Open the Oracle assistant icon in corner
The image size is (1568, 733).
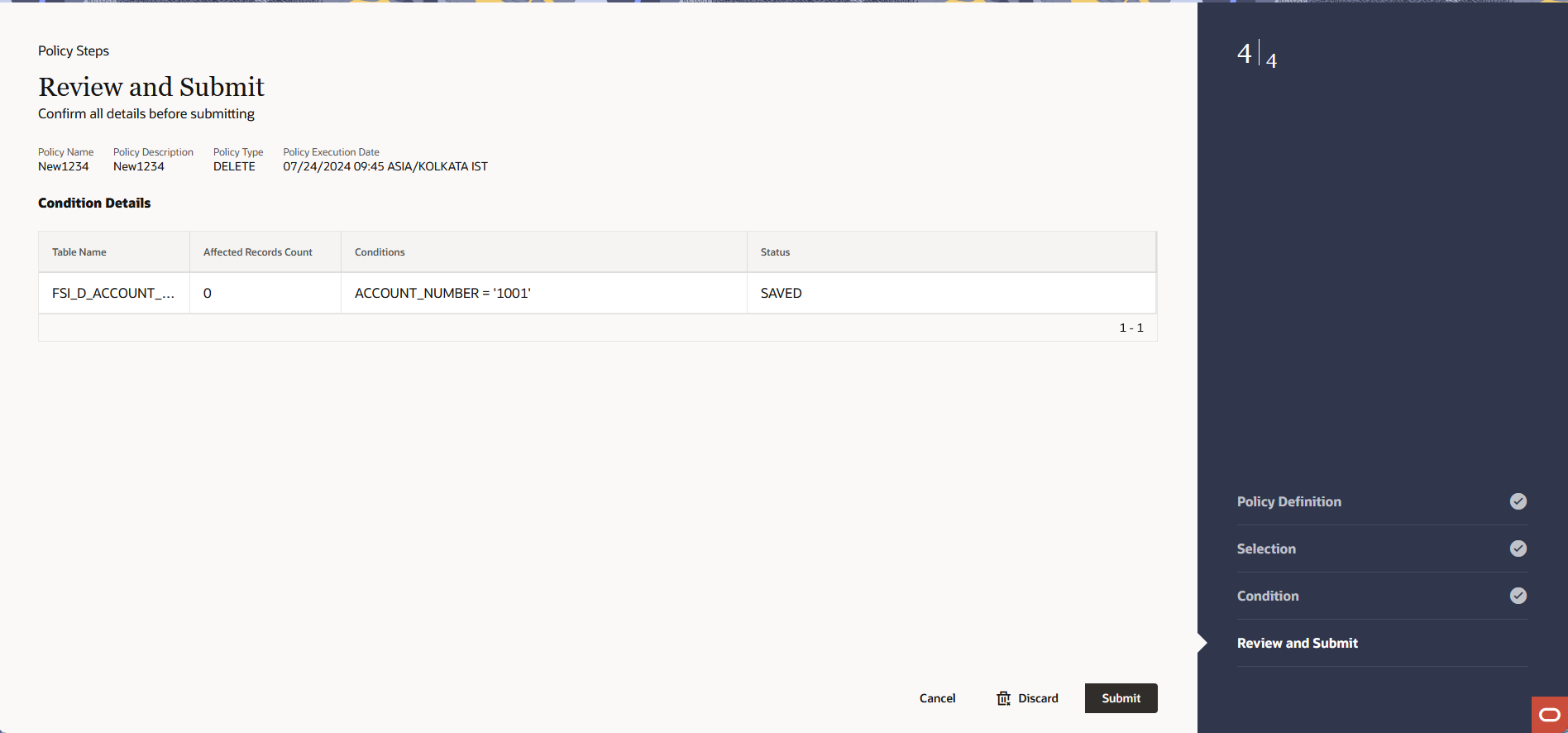tap(1549, 715)
